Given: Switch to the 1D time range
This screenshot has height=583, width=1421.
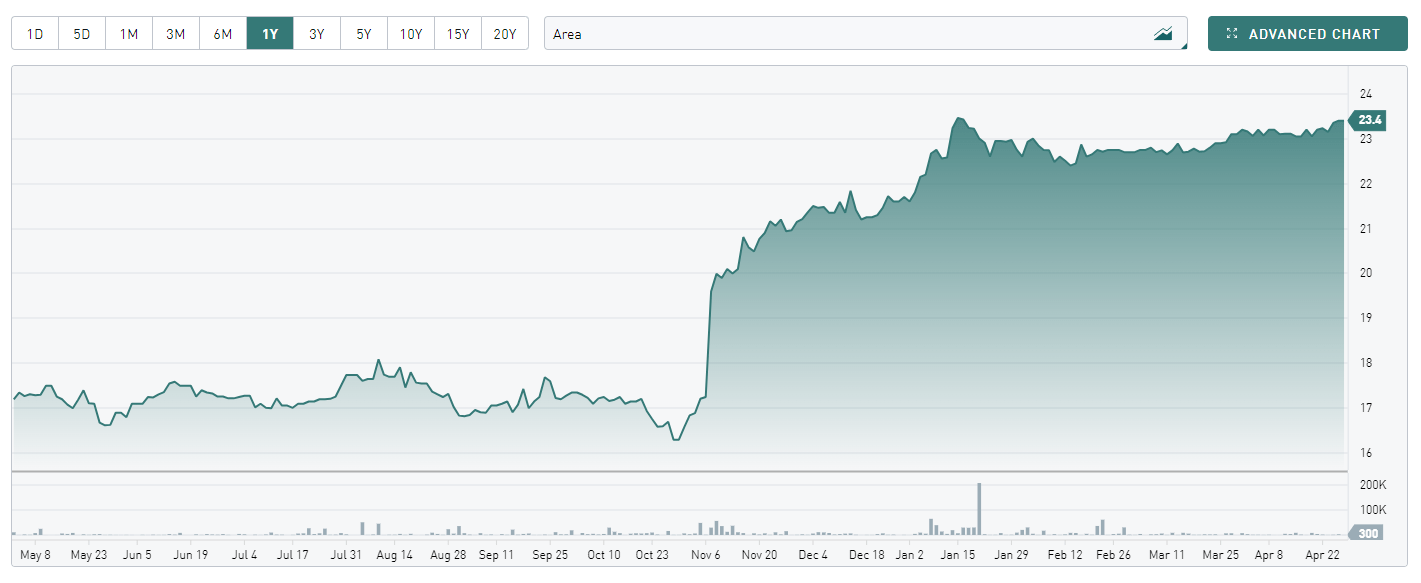Looking at the screenshot, I should 34,33.
